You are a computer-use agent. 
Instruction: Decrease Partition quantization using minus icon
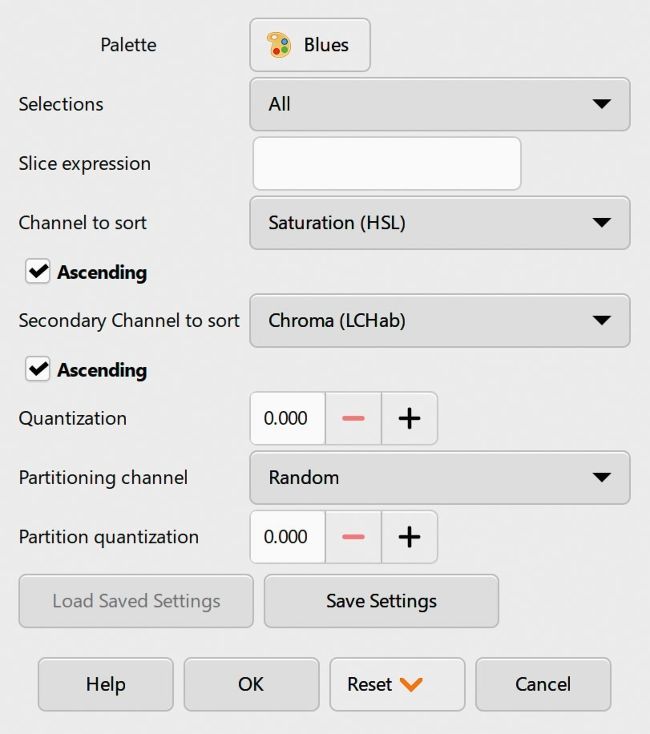coord(353,536)
